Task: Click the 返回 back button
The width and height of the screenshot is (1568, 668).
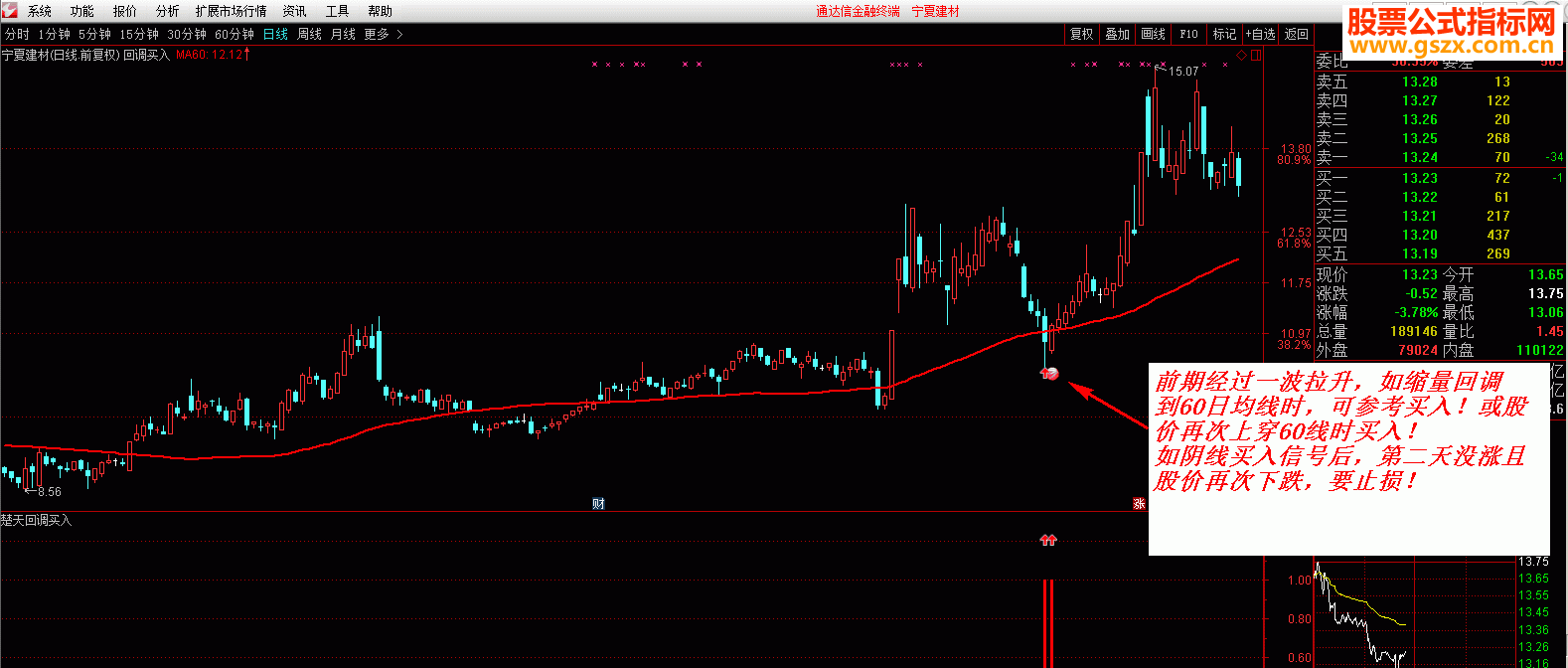Action: pyautogui.click(x=1297, y=34)
